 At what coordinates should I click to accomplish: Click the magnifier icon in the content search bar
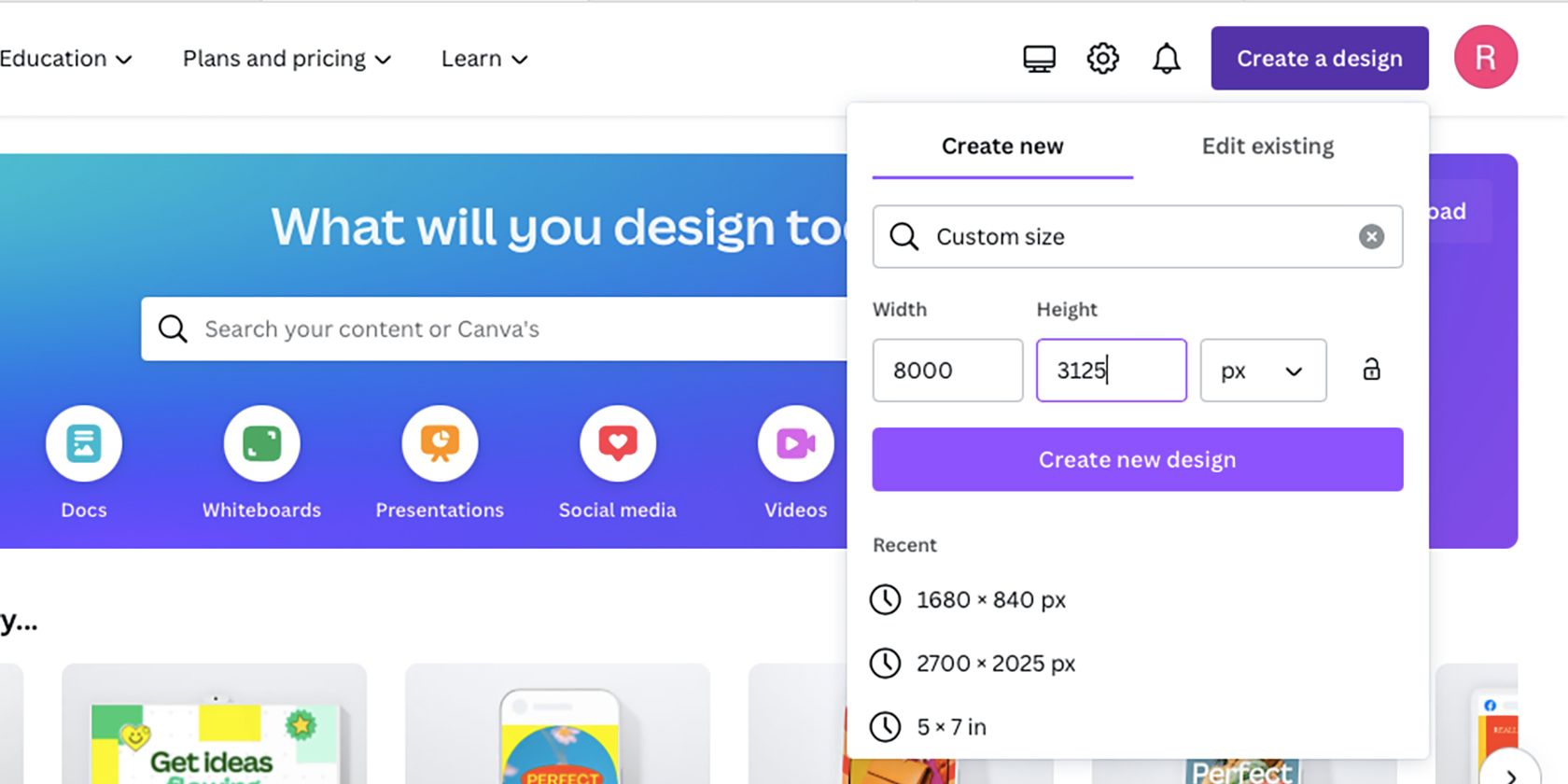173,329
